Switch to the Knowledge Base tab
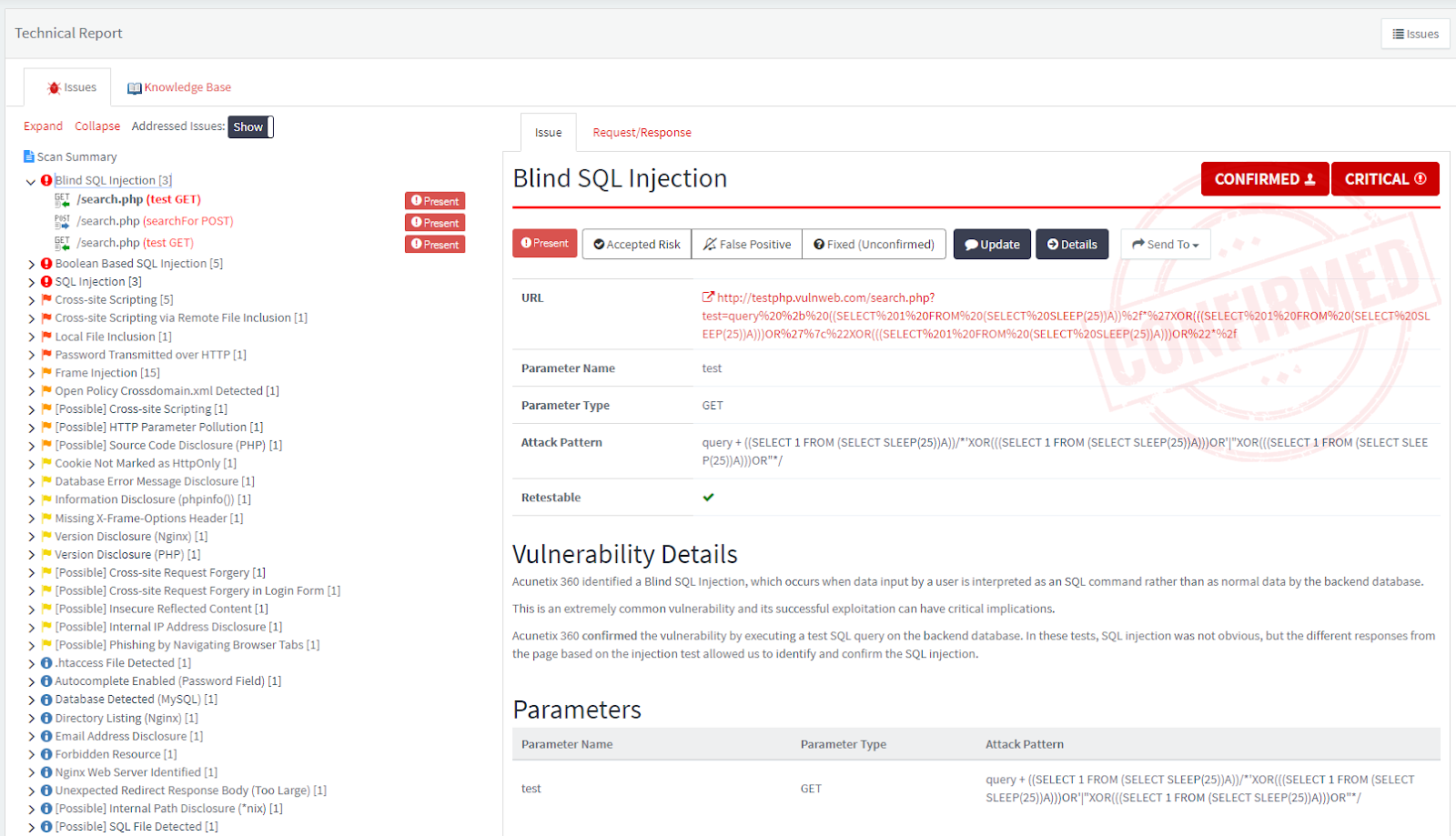Viewport: 1456px width, 836px height. [x=179, y=87]
